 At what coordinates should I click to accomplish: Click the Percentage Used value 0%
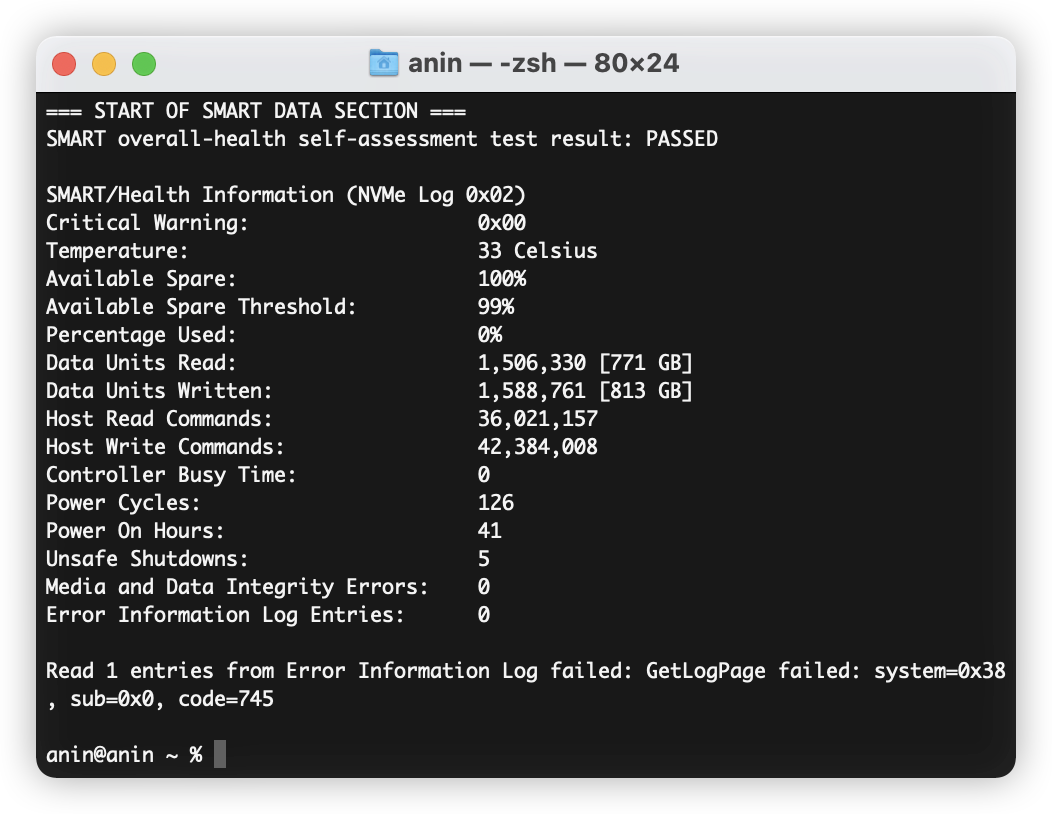pos(490,335)
